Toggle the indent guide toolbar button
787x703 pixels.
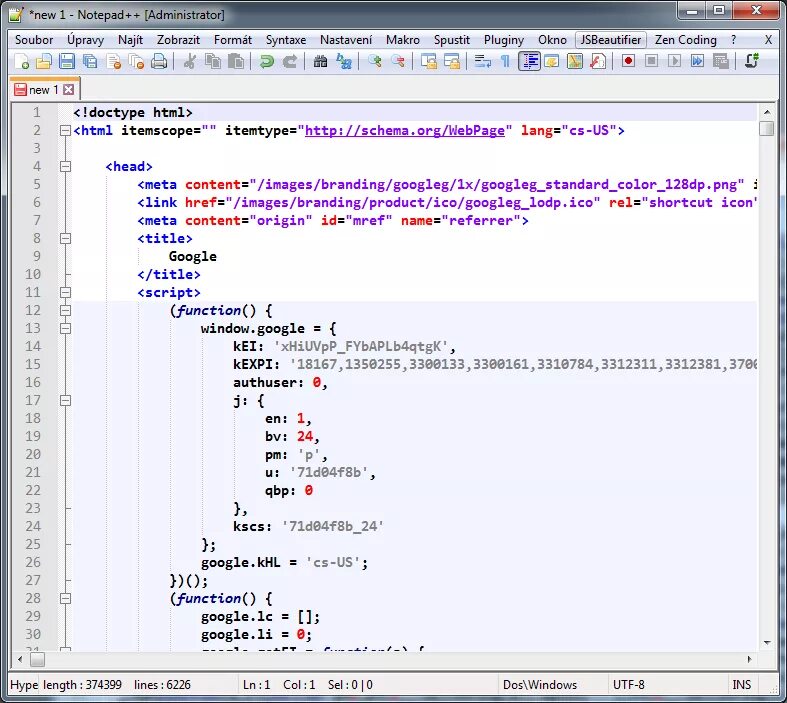coord(530,61)
